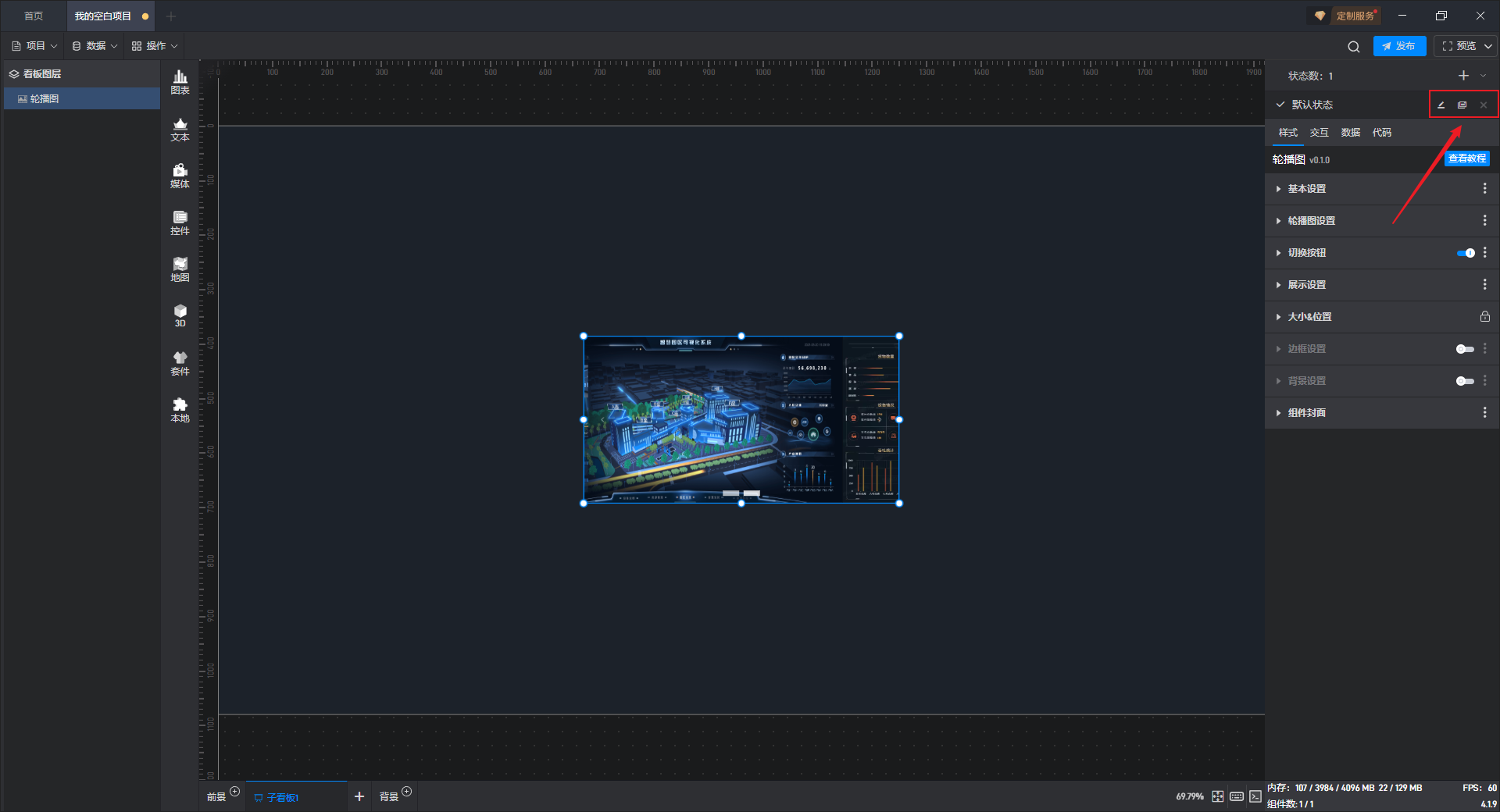The height and width of the screenshot is (812, 1500).
Task: Open more options for 切换按钮
Action: pyautogui.click(x=1485, y=253)
